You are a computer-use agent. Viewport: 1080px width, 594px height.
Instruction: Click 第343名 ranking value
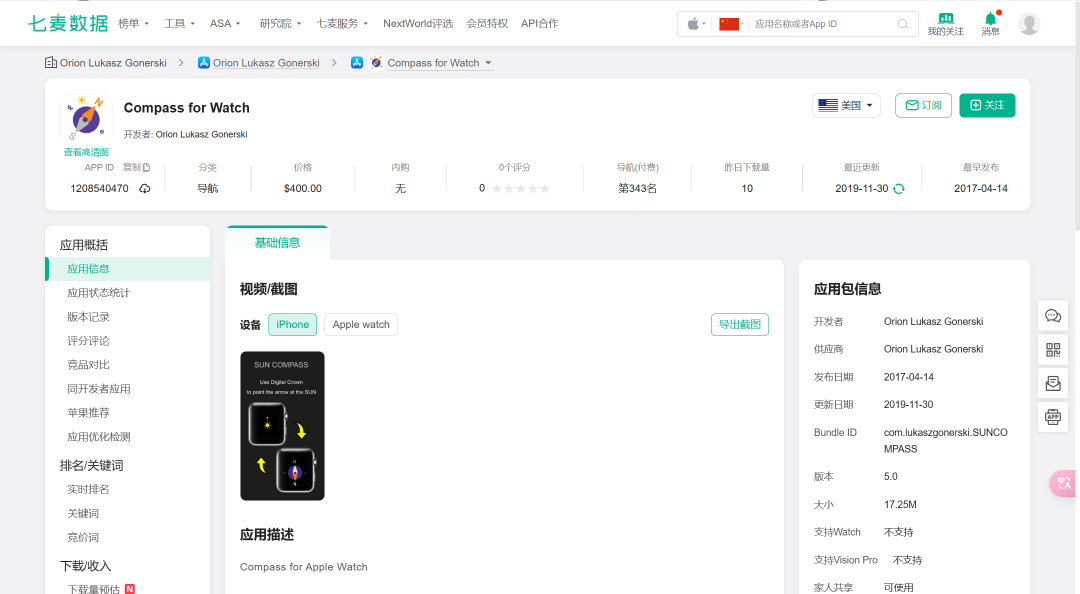pos(637,188)
